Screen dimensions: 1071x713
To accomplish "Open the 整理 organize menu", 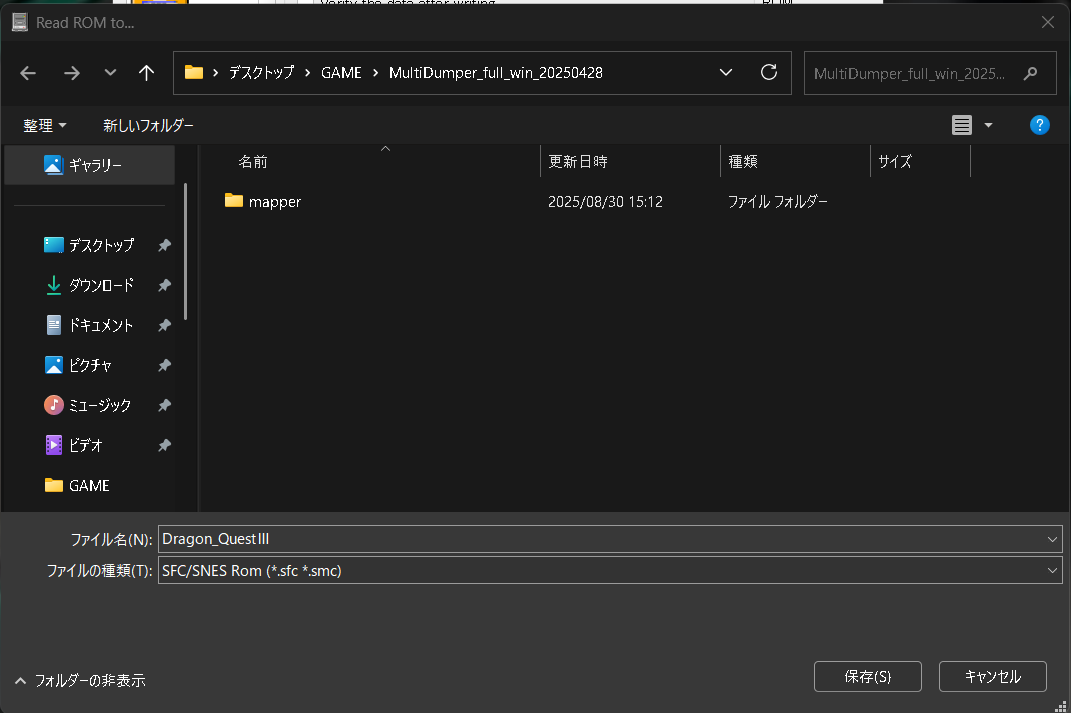I will coord(45,125).
